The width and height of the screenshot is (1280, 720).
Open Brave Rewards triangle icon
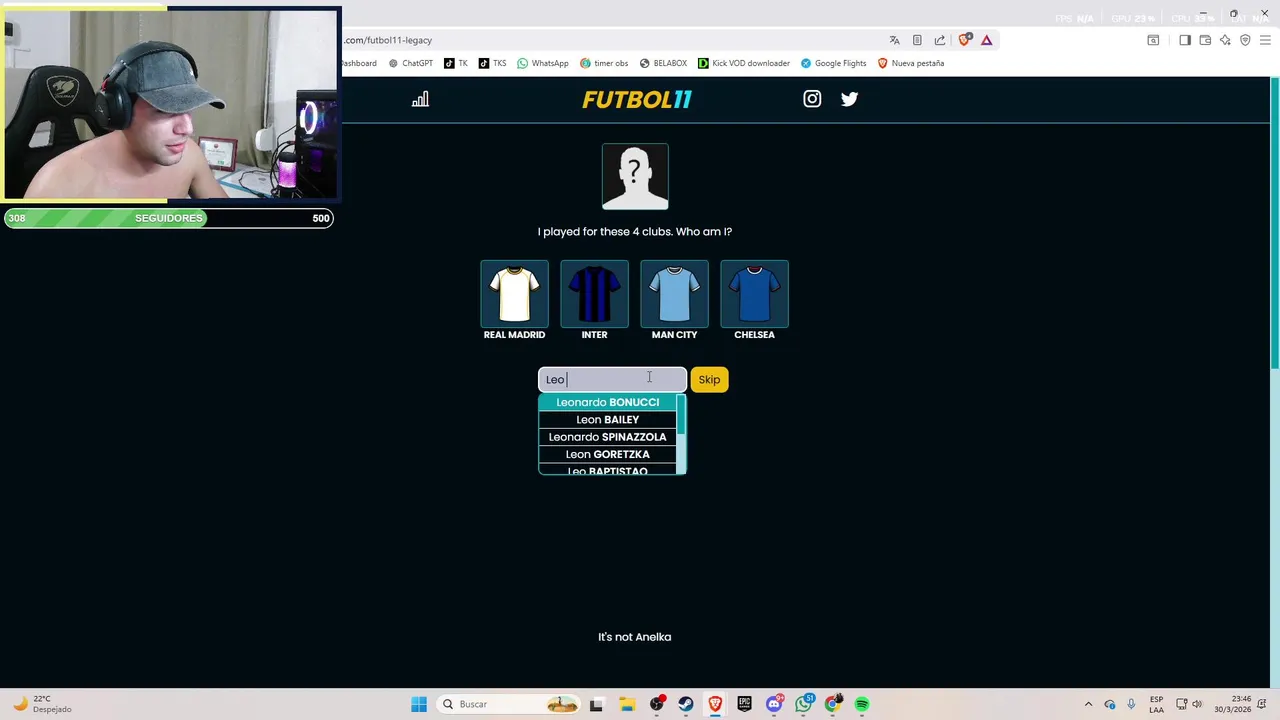click(x=986, y=40)
